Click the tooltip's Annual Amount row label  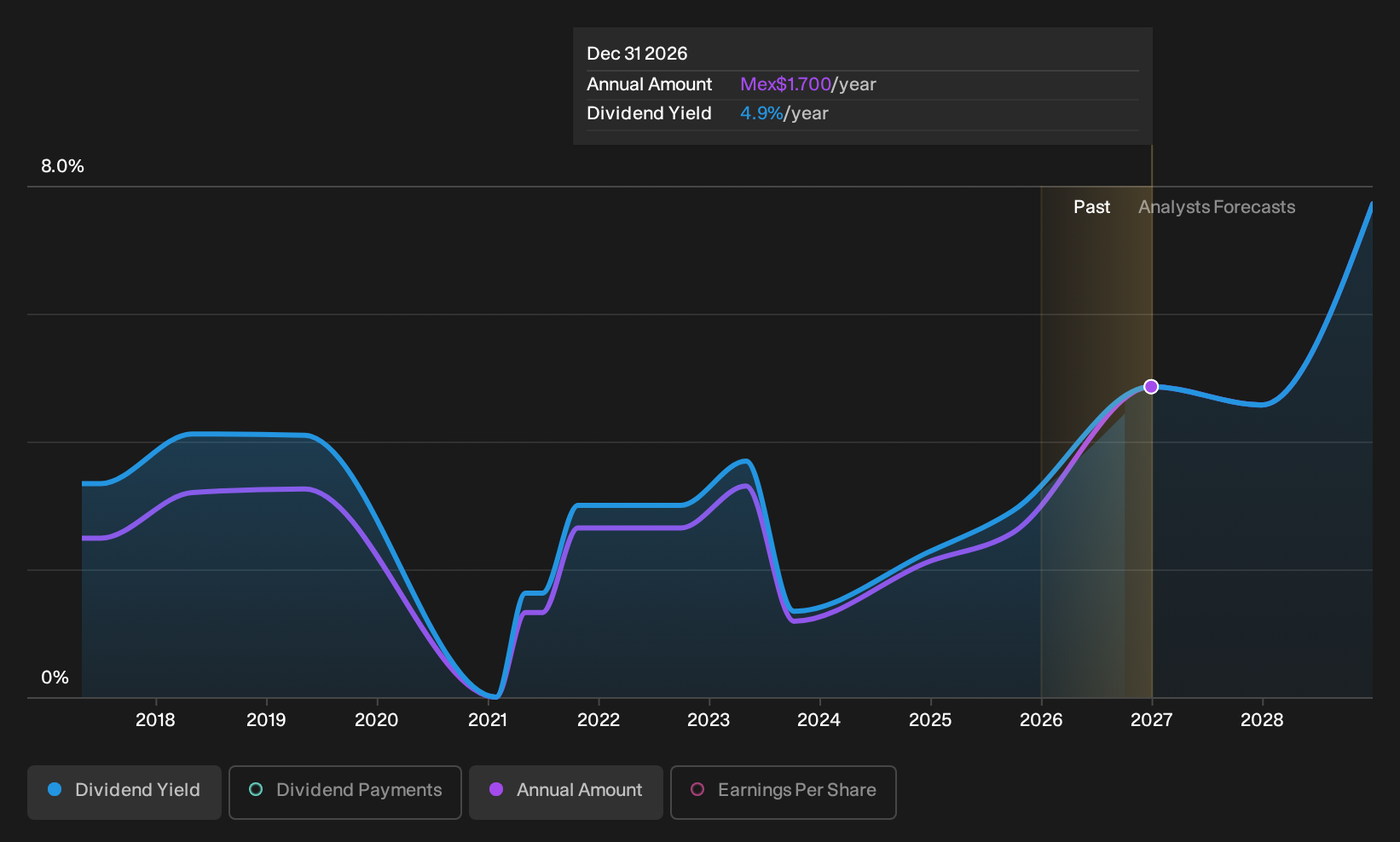tap(649, 84)
